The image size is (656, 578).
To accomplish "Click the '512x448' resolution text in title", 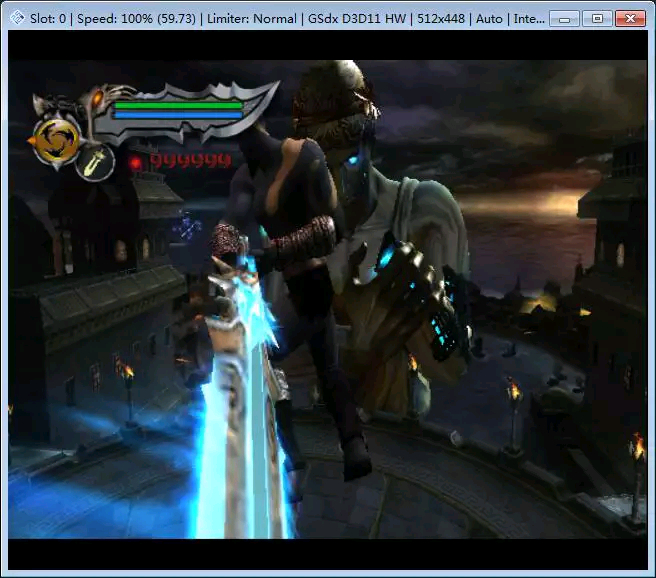I will pyautogui.click(x=441, y=19).
